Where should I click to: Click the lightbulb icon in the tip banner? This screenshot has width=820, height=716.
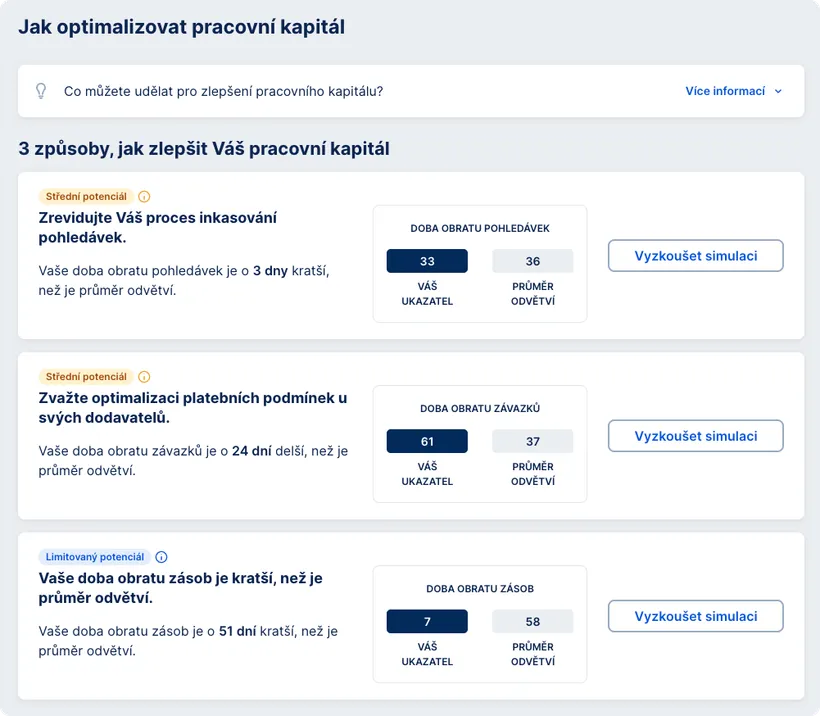[41, 90]
